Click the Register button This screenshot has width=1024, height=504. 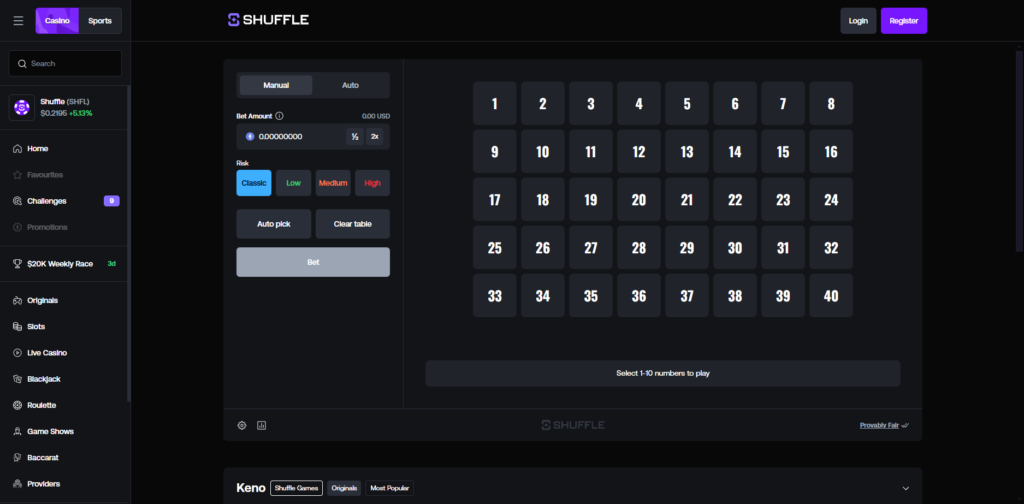click(x=904, y=21)
